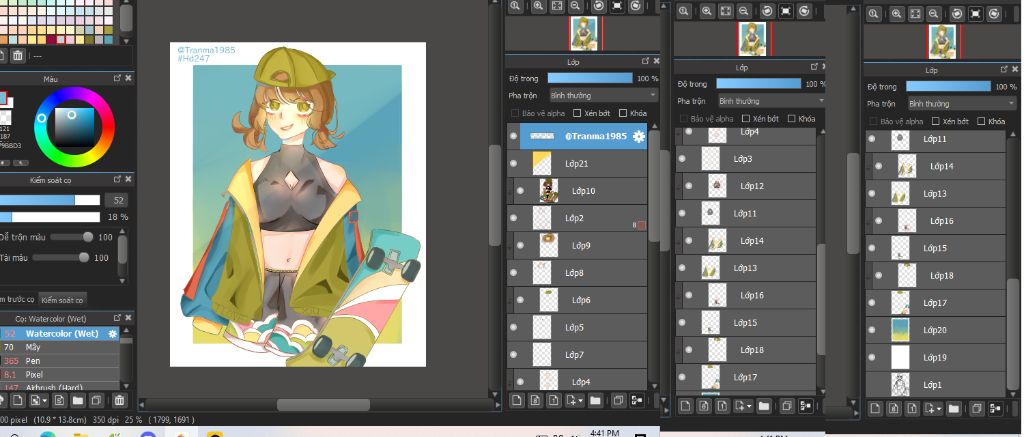Viewport: 1024px width, 437px height.
Task: Hide Lớp20 layer in right panel
Action: click(x=871, y=330)
